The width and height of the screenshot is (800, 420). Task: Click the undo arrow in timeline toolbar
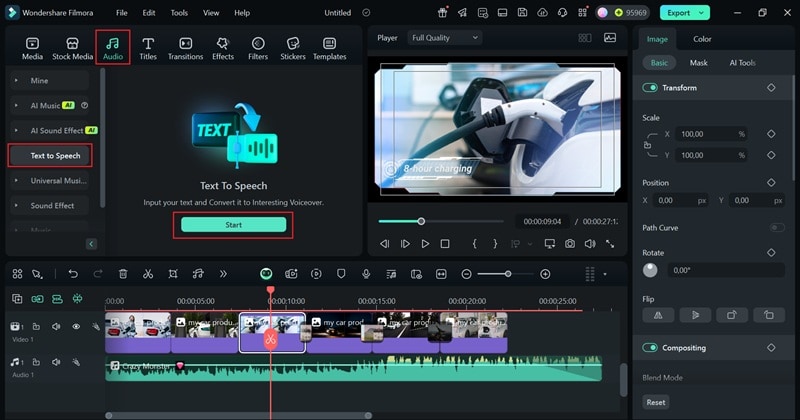click(73, 274)
